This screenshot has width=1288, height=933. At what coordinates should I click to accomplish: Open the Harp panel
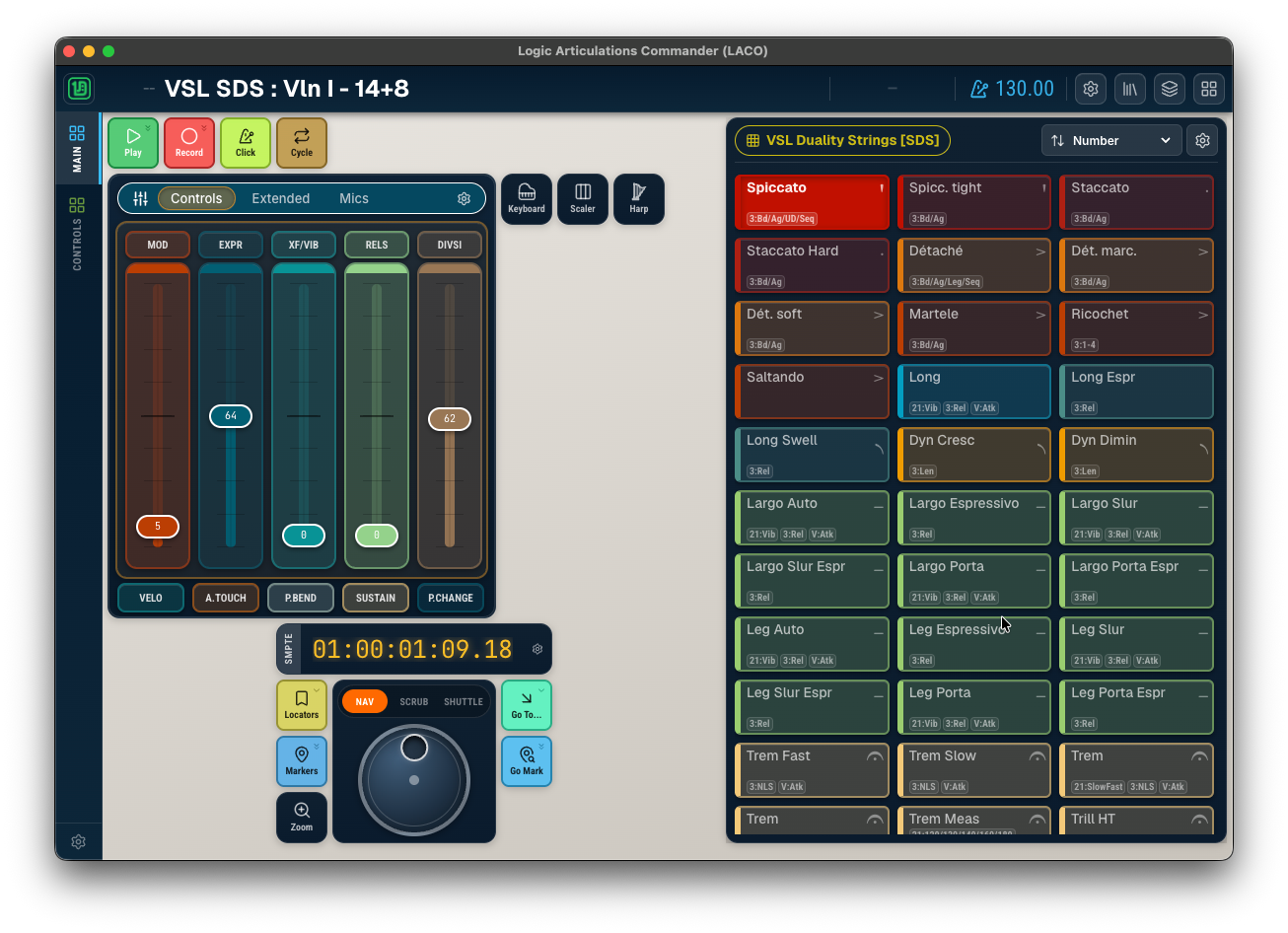click(639, 199)
